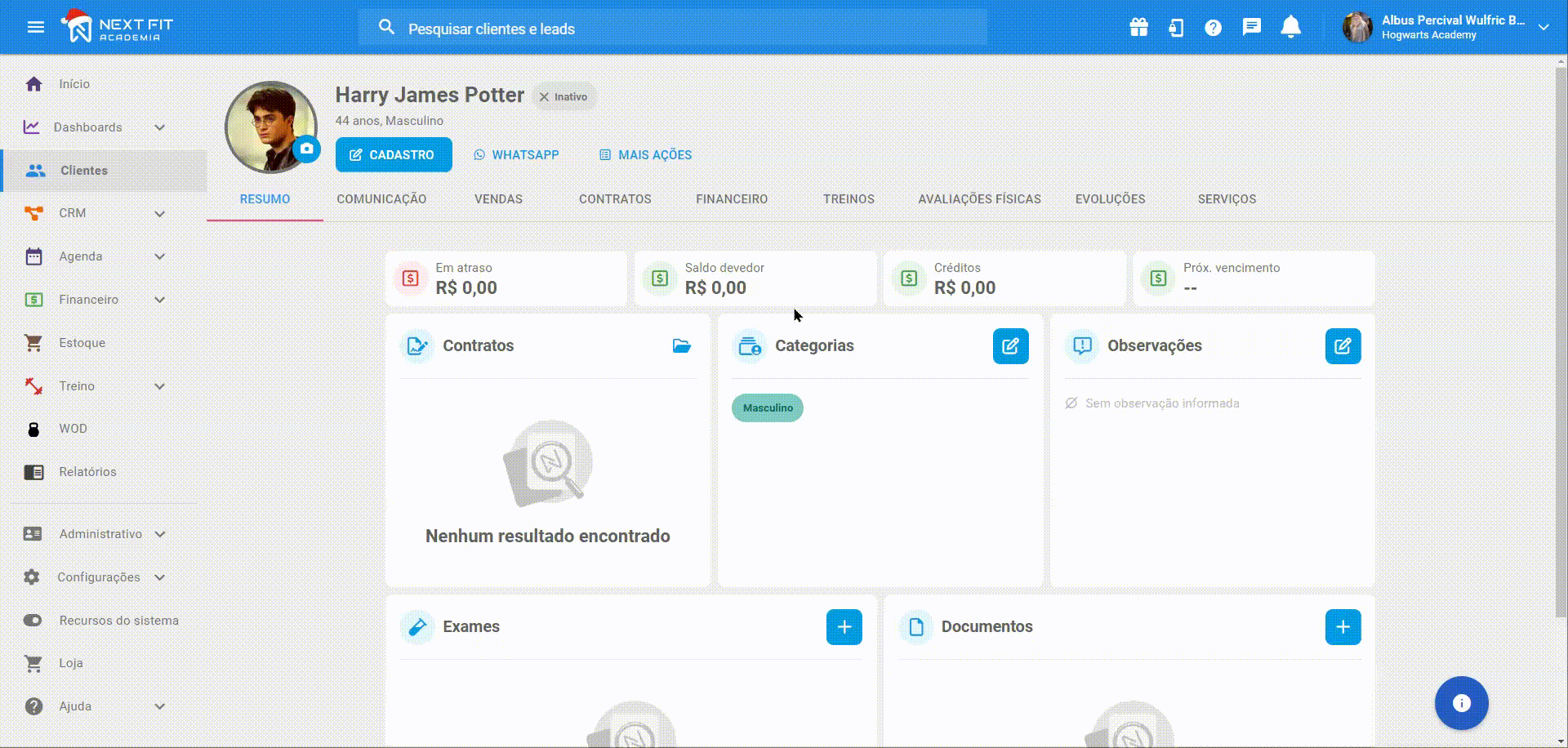Open MAIS AÇÕES menu
The width and height of the screenshot is (1568, 748).
(x=645, y=155)
